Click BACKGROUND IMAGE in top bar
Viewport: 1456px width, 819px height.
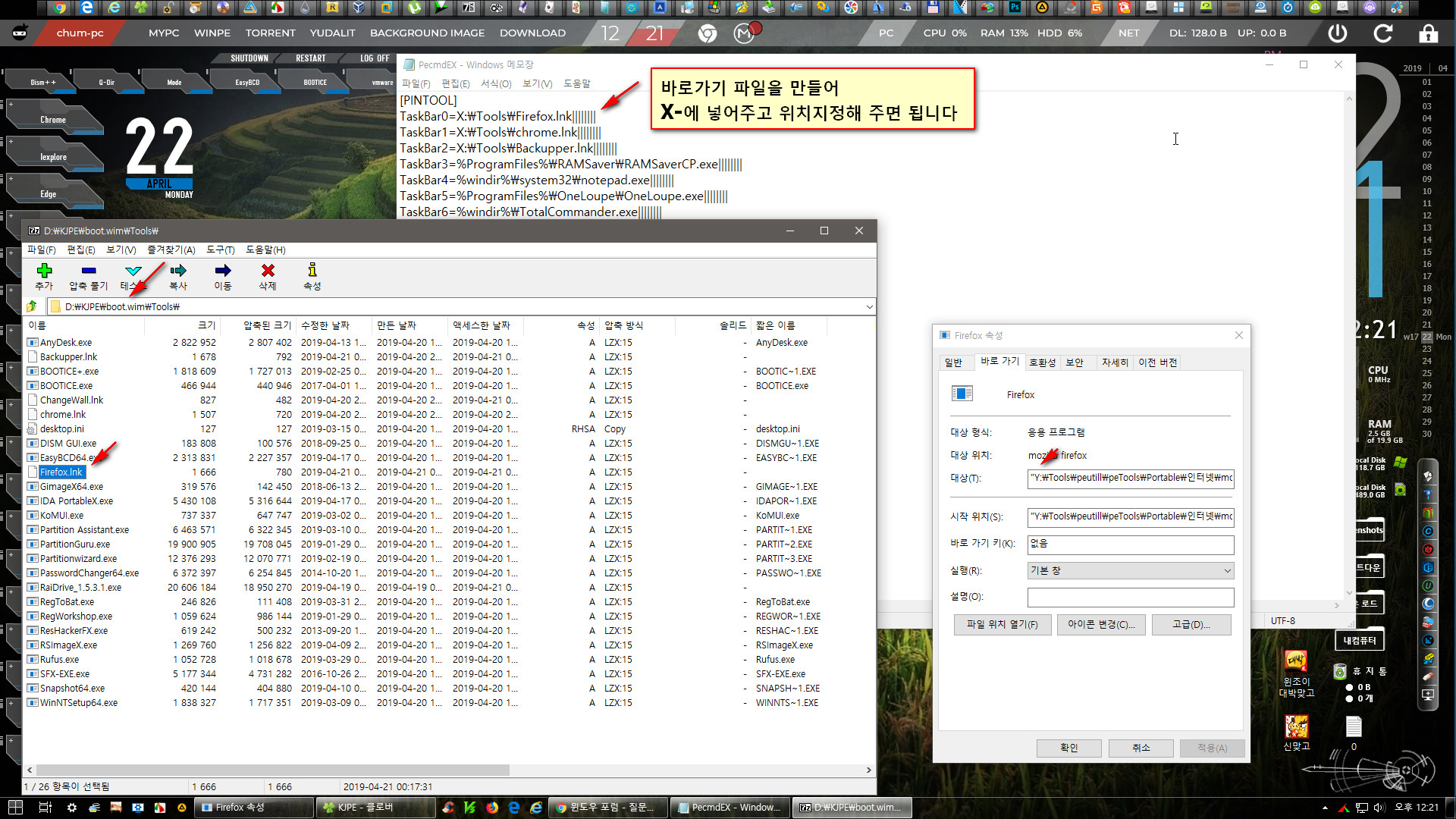pos(427,33)
